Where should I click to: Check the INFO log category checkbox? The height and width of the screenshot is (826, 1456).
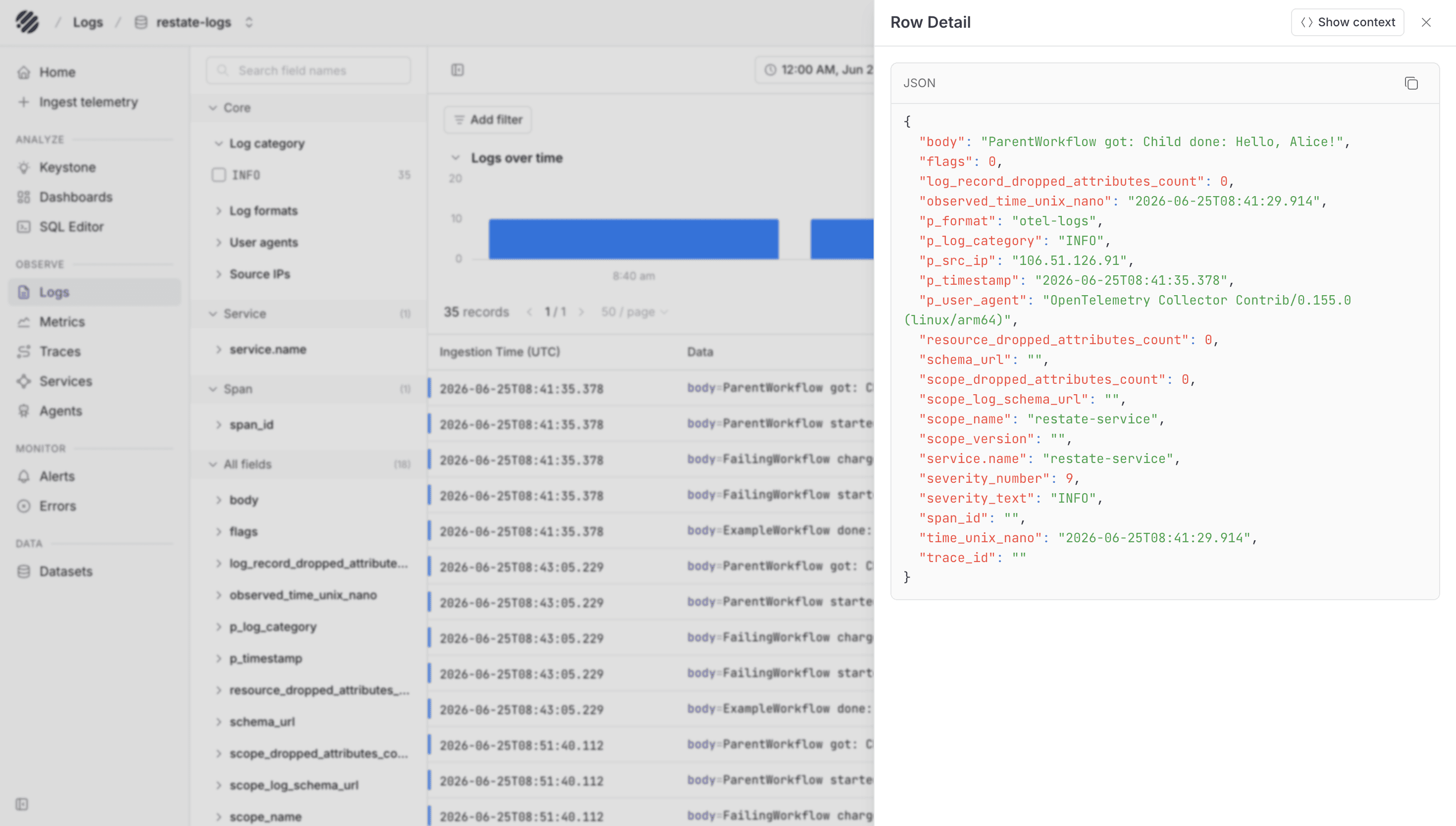click(218, 175)
